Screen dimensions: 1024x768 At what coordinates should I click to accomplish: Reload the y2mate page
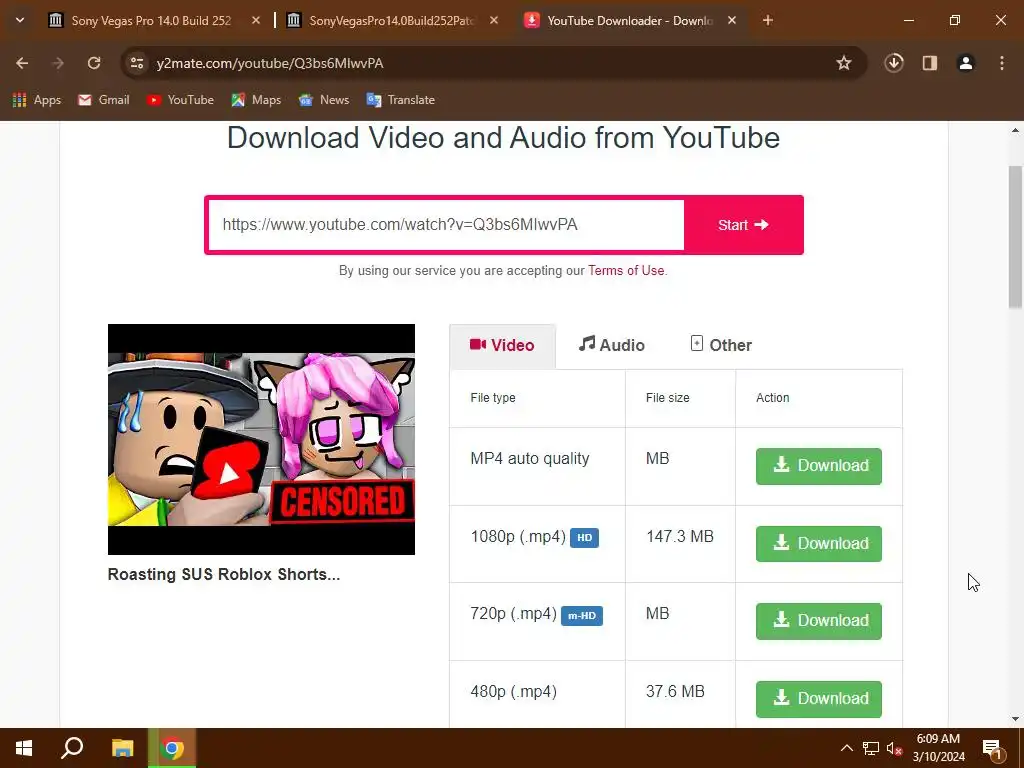[94, 63]
